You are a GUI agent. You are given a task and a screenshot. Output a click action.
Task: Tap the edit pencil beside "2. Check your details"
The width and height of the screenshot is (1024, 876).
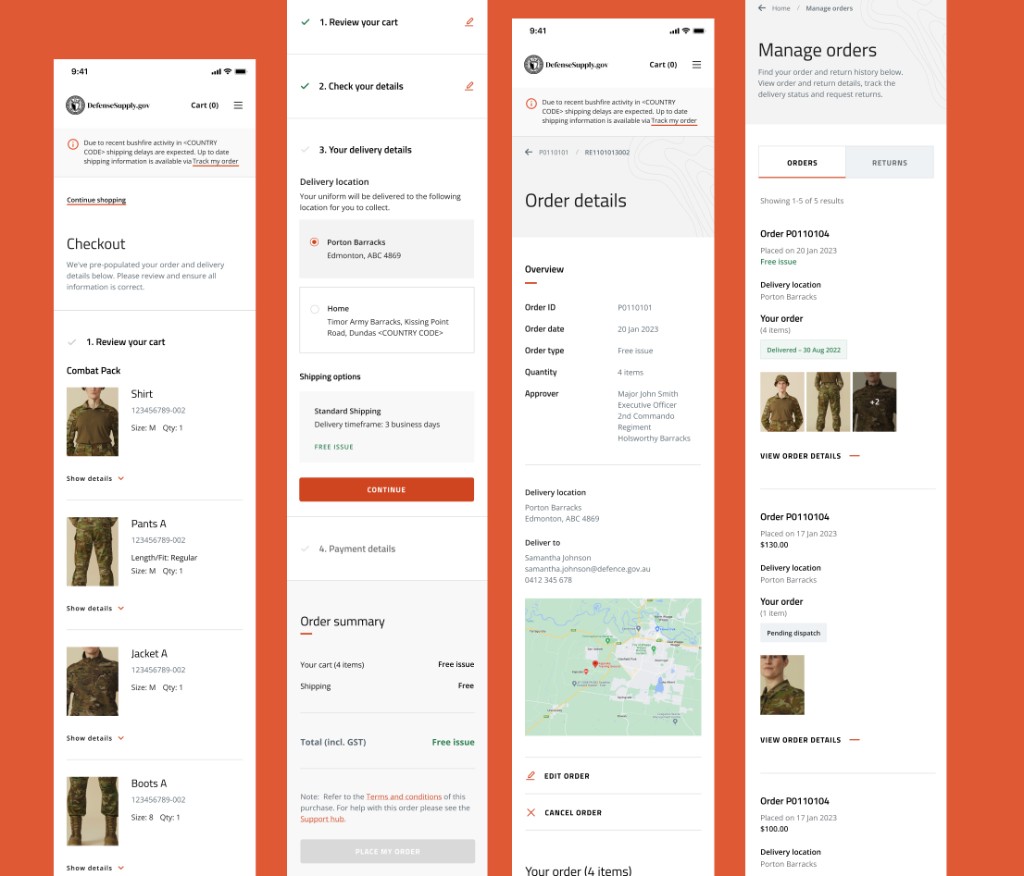[x=469, y=86]
